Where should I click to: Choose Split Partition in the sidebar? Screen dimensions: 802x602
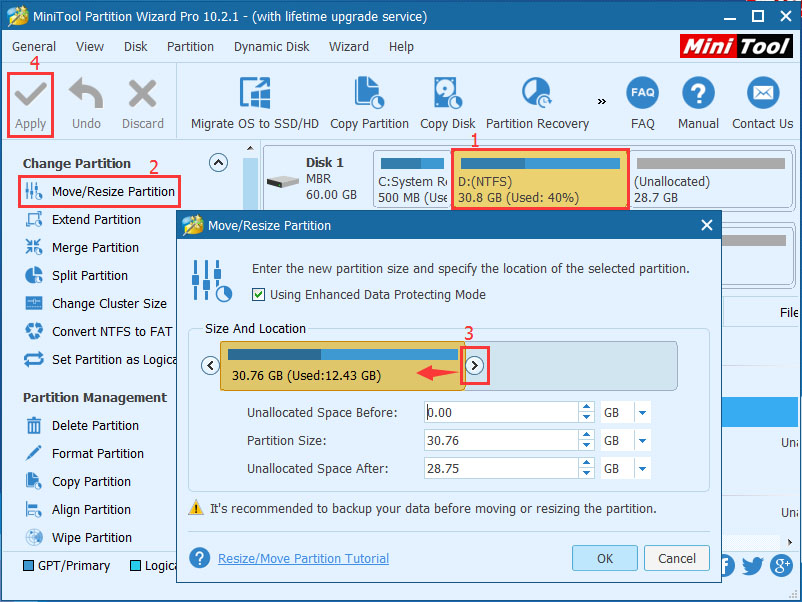pyautogui.click(x=77, y=276)
